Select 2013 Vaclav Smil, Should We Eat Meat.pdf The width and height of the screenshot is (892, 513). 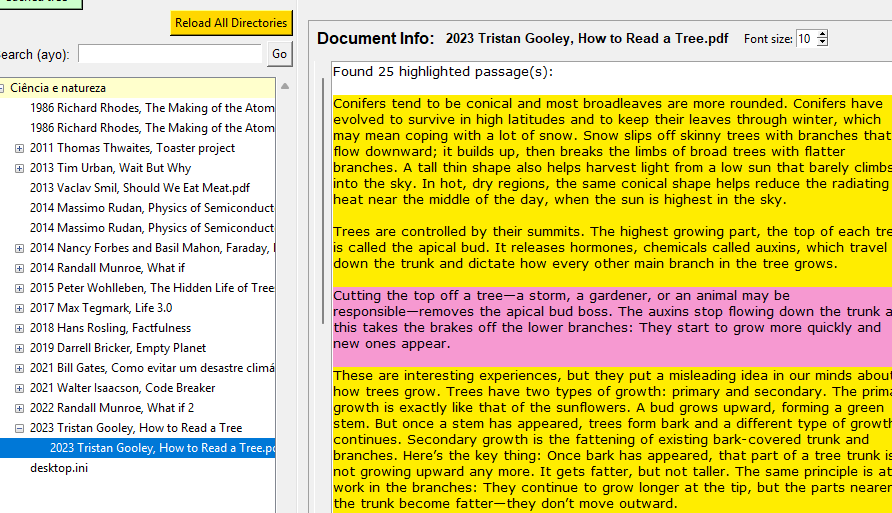(x=139, y=188)
